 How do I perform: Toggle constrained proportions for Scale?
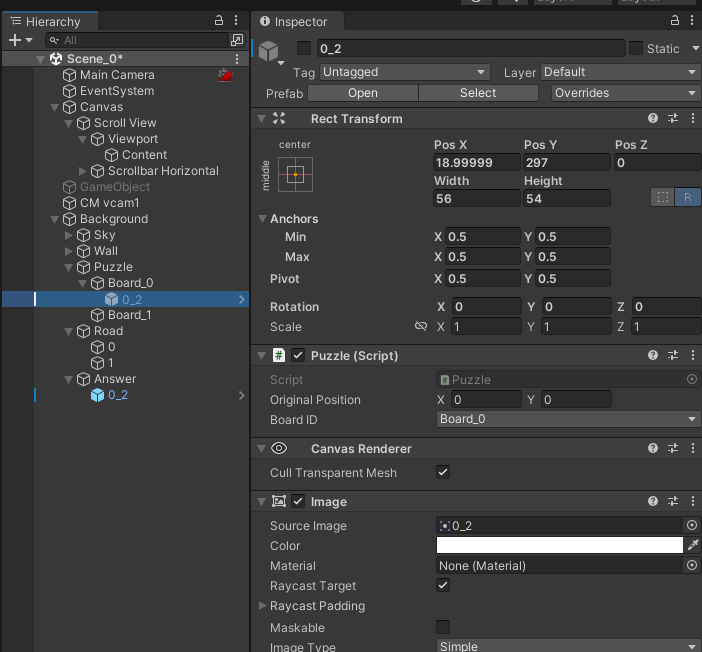tap(421, 326)
